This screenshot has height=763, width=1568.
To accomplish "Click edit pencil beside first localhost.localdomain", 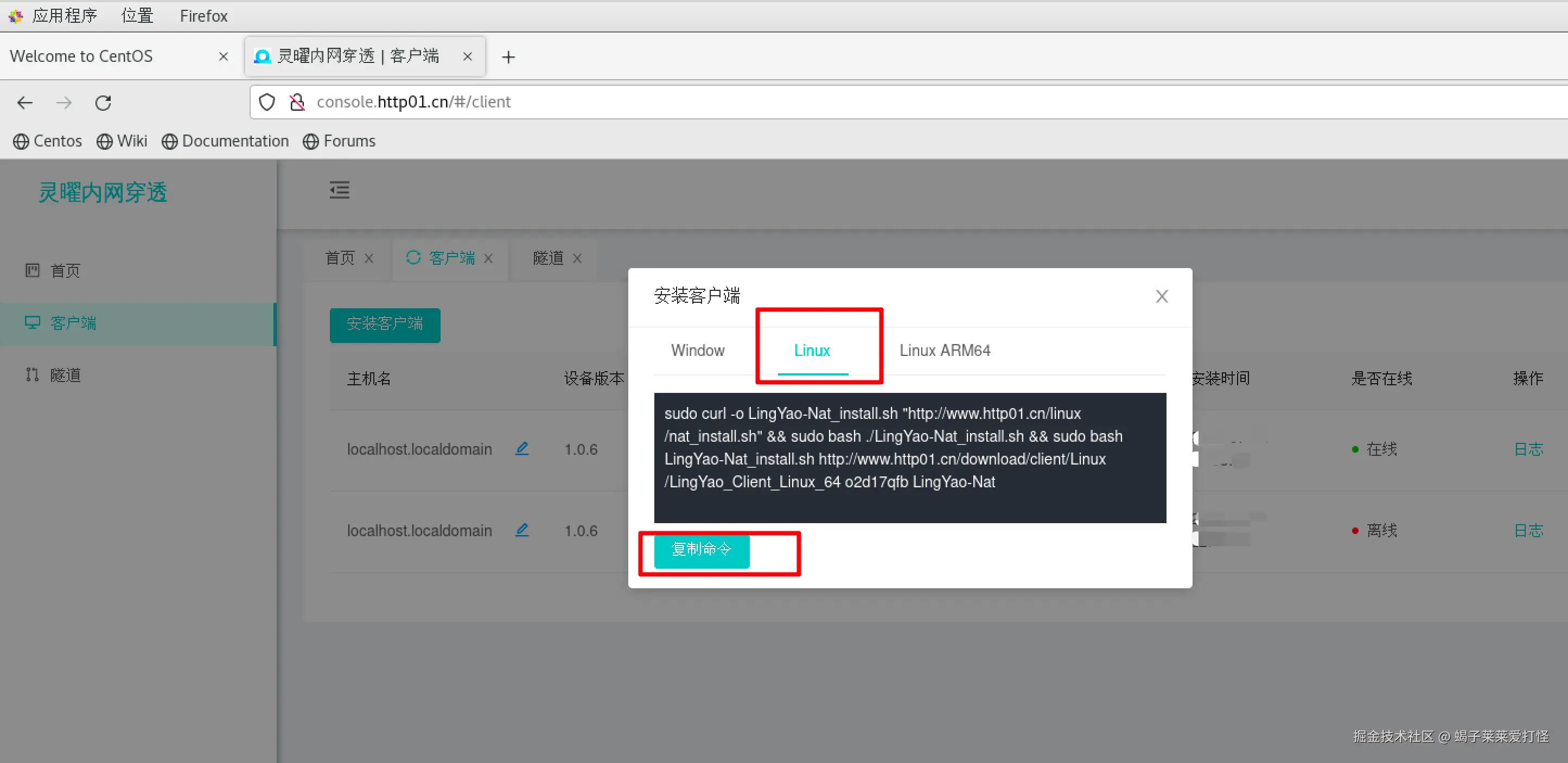I will tap(521, 449).
